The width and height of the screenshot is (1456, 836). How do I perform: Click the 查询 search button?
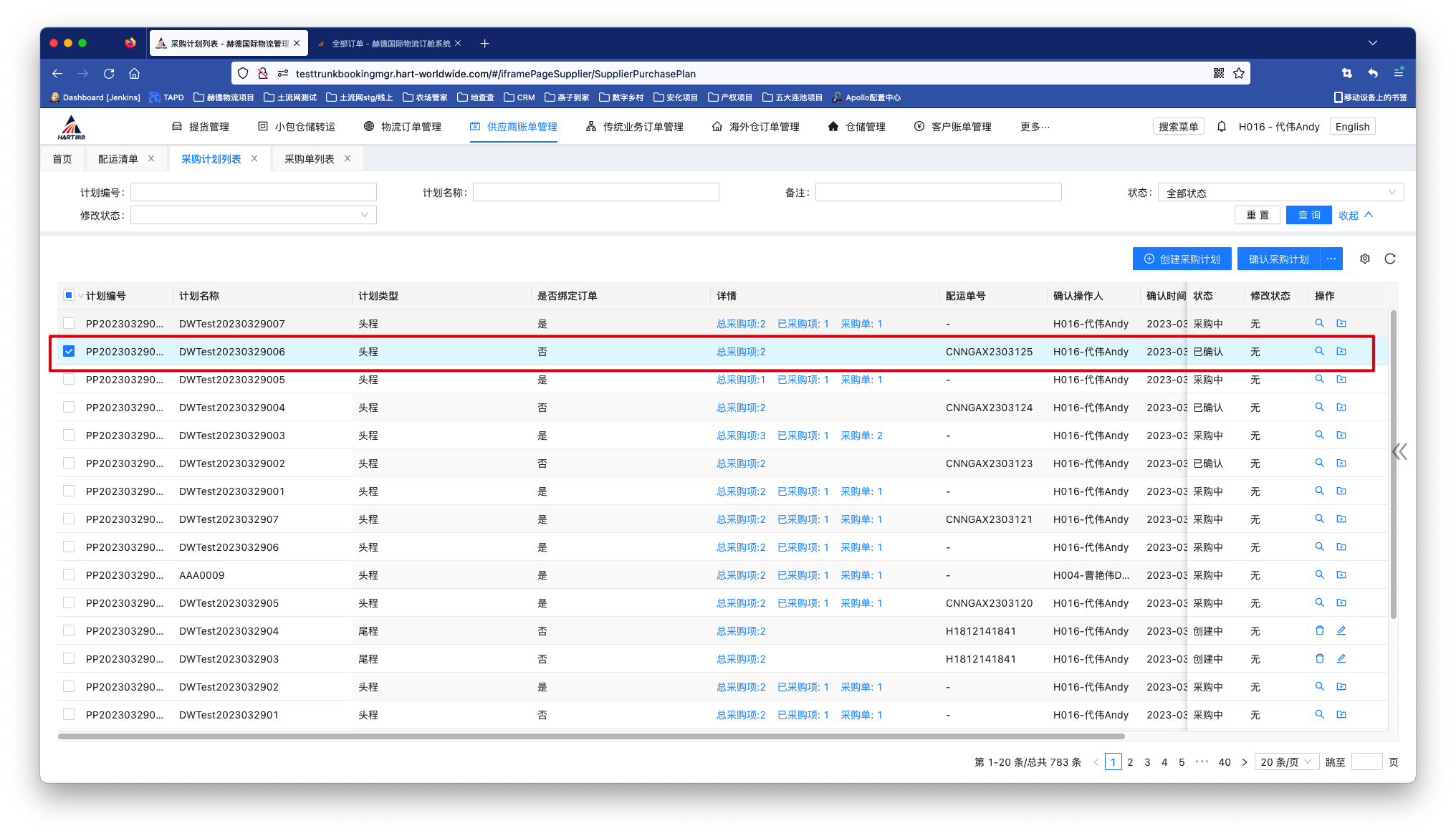(x=1308, y=215)
